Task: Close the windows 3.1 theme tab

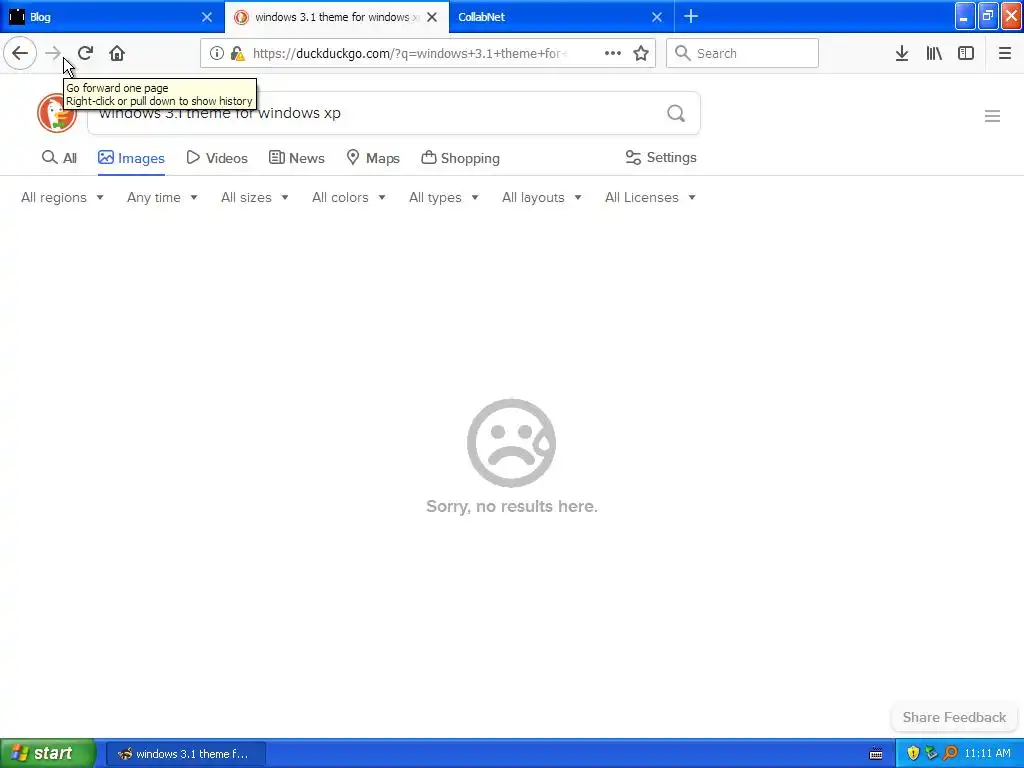Action: (432, 17)
